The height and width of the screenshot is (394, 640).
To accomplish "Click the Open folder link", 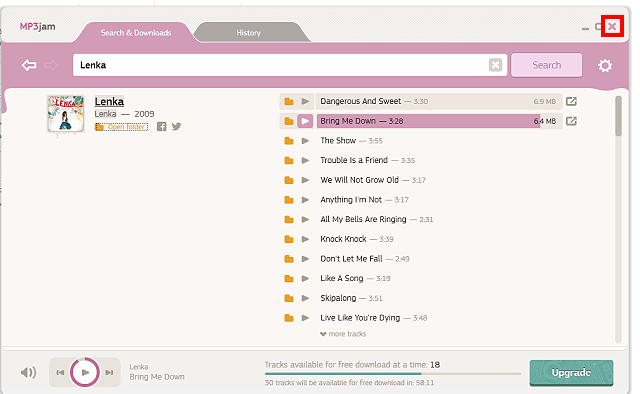I will click(x=121, y=127).
